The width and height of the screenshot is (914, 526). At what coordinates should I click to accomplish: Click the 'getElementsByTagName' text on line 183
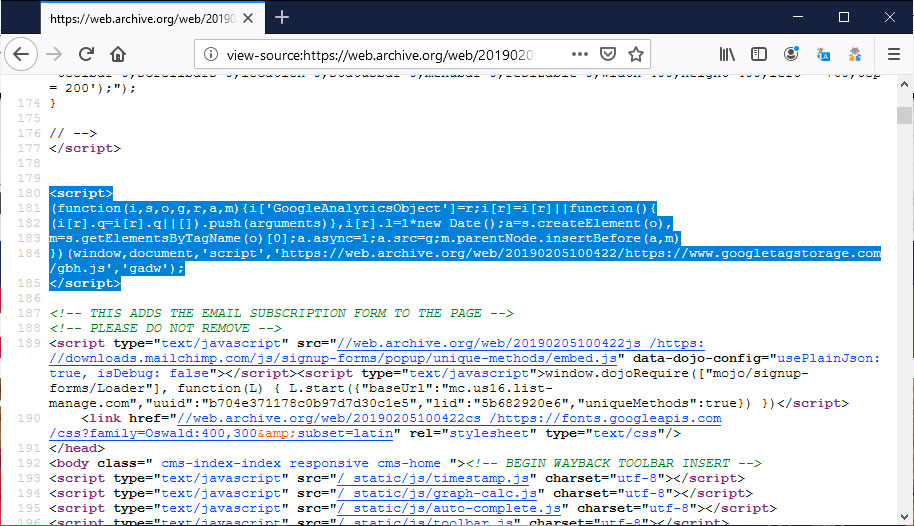[x=161, y=238]
